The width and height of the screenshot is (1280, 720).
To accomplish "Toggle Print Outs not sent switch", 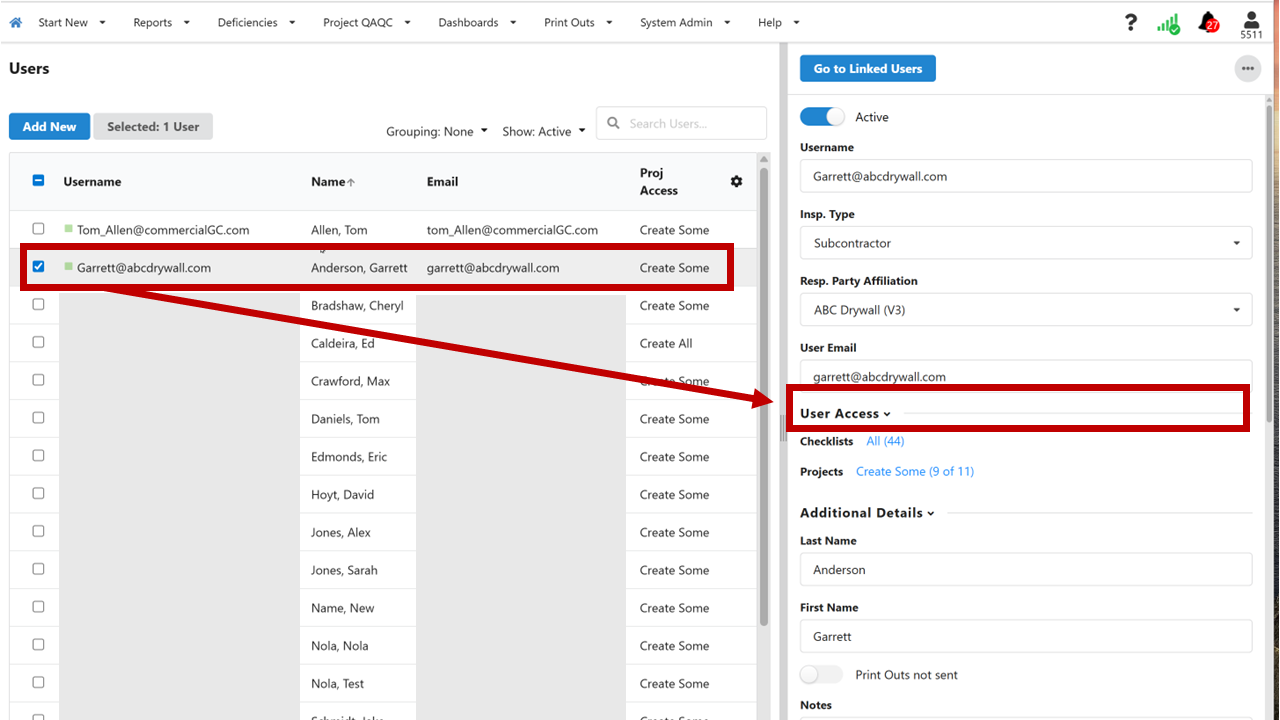I will [x=821, y=675].
